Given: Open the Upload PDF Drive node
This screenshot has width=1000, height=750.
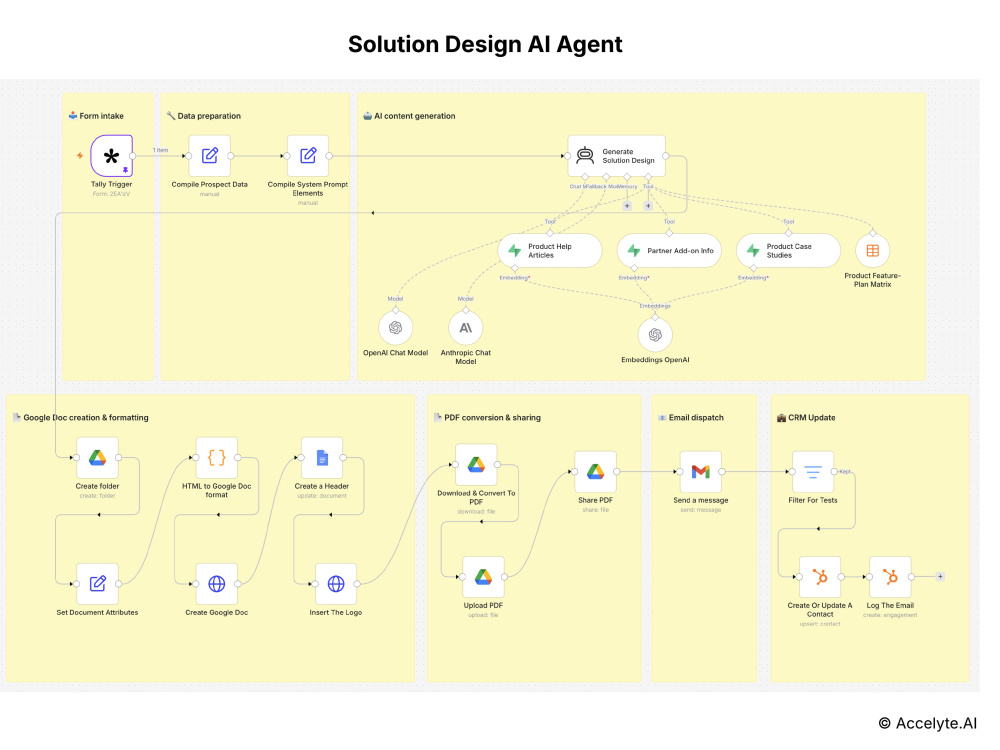Looking at the screenshot, I should (x=483, y=577).
